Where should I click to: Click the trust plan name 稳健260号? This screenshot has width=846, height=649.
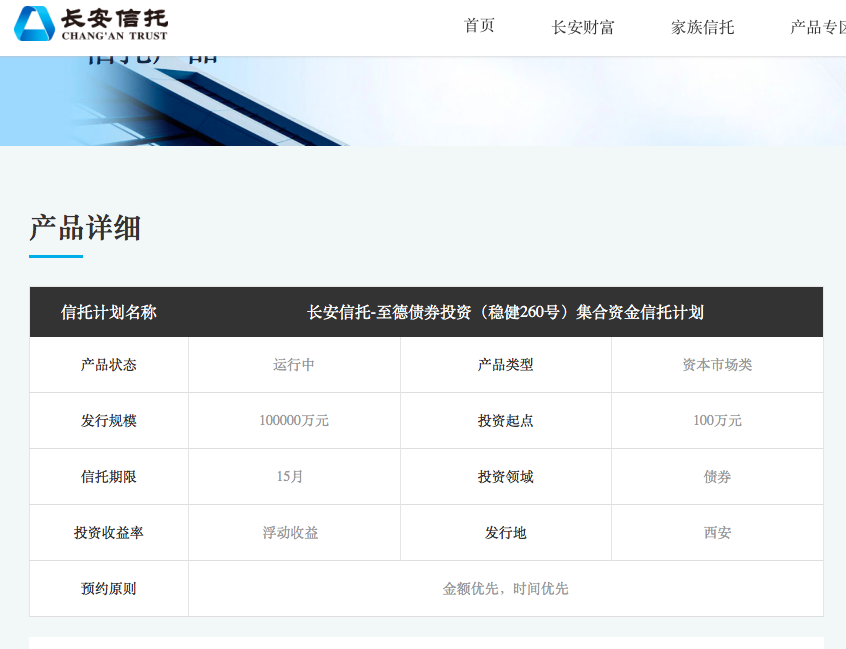[x=505, y=312]
